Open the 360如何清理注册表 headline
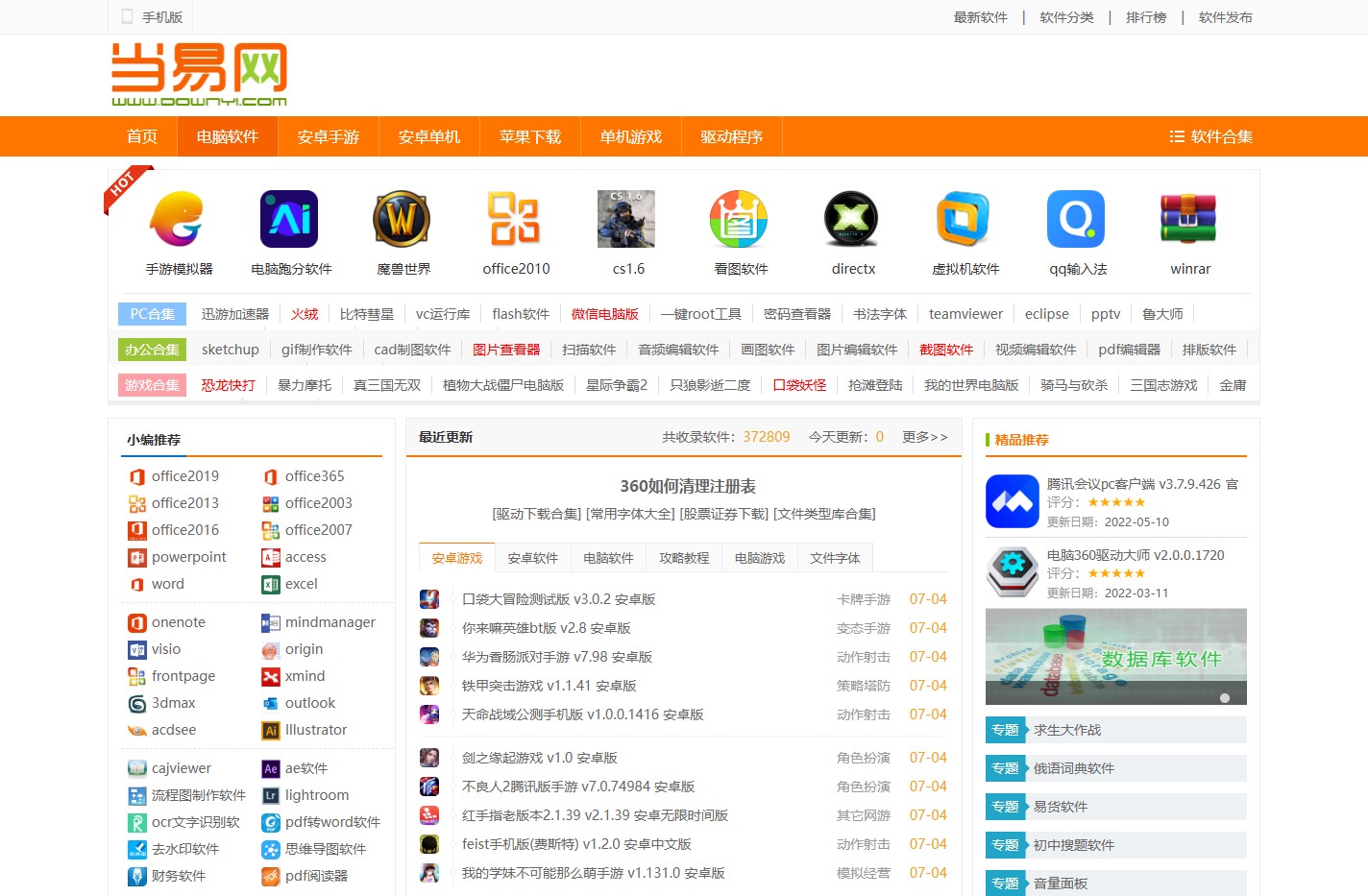The height and width of the screenshot is (896, 1368). click(688, 487)
